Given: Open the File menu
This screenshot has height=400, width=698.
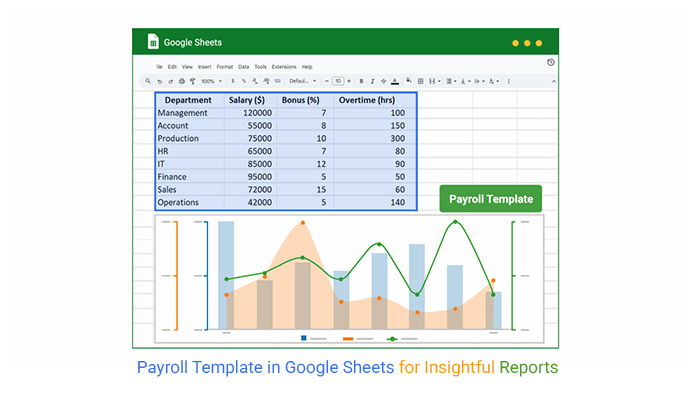Looking at the screenshot, I should [x=159, y=67].
